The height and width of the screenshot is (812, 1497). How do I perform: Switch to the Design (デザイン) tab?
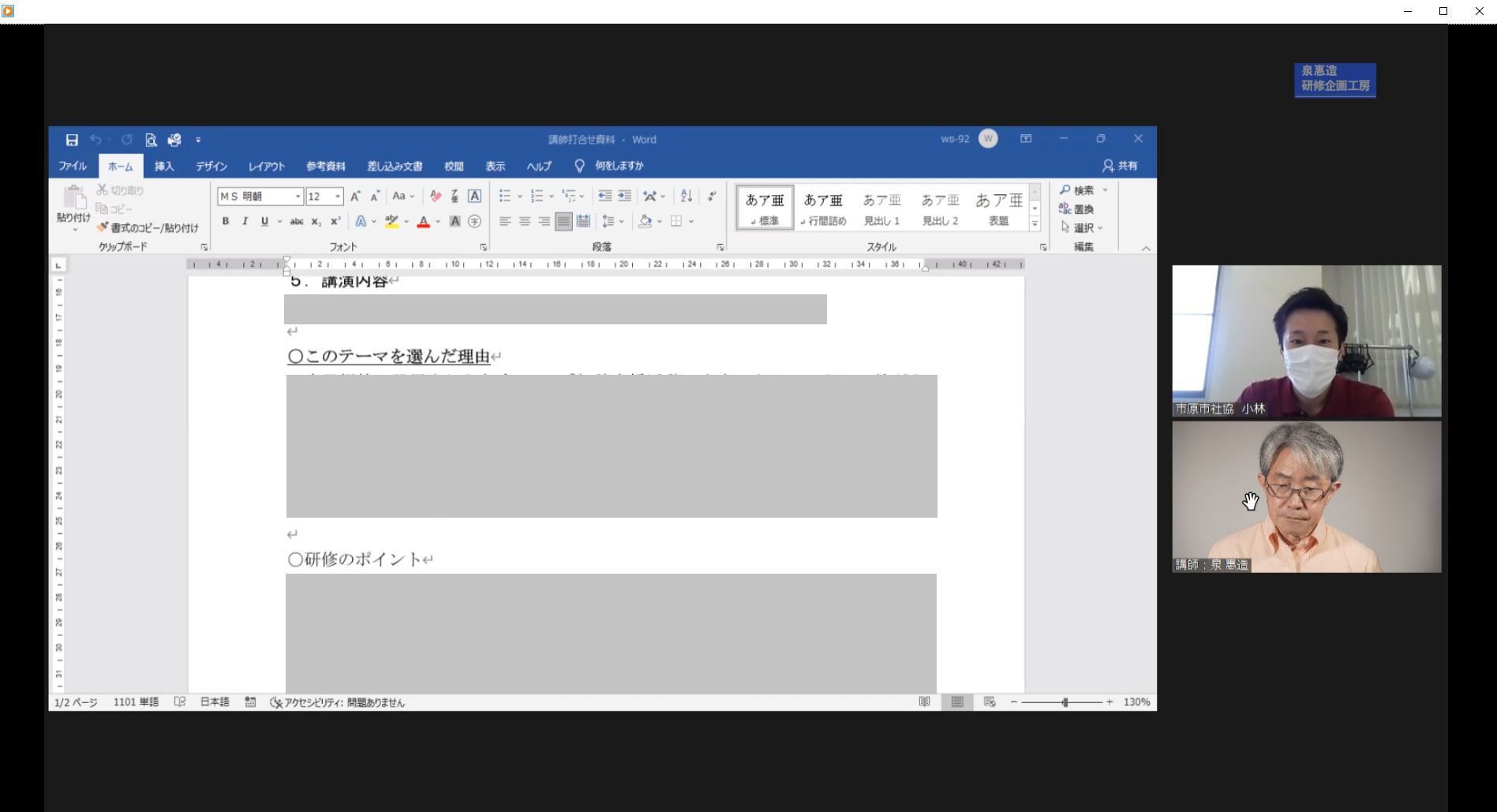211,166
